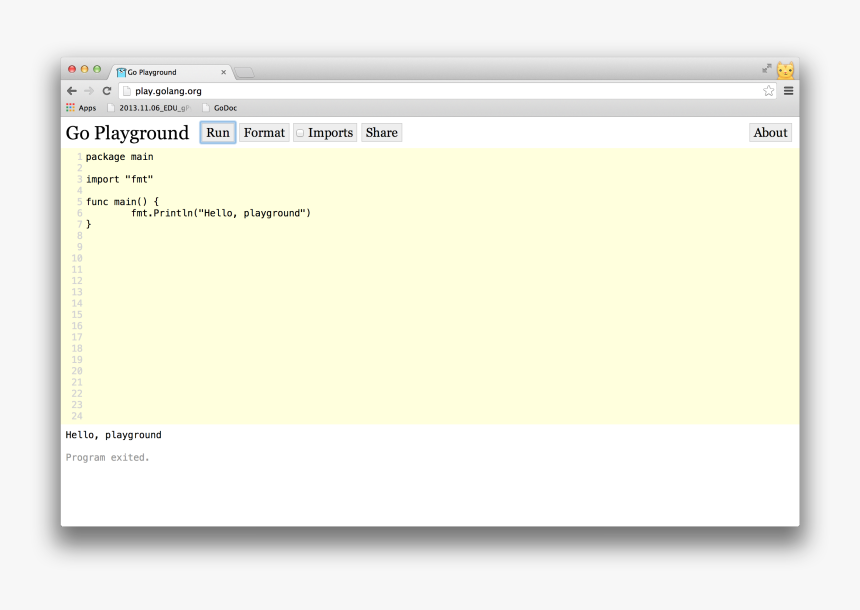Click the green maximize window button
860x610 pixels.
pyautogui.click(x=97, y=69)
